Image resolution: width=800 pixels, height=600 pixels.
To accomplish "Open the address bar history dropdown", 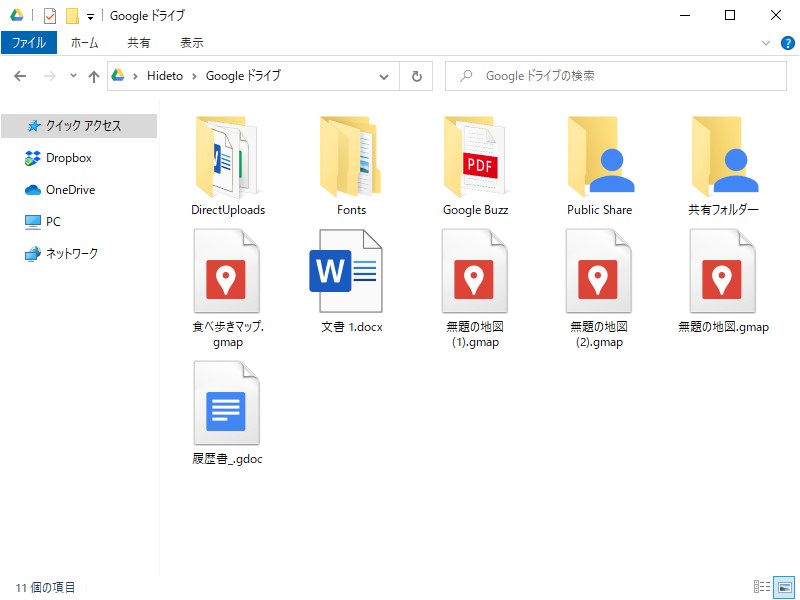I will coord(383,75).
